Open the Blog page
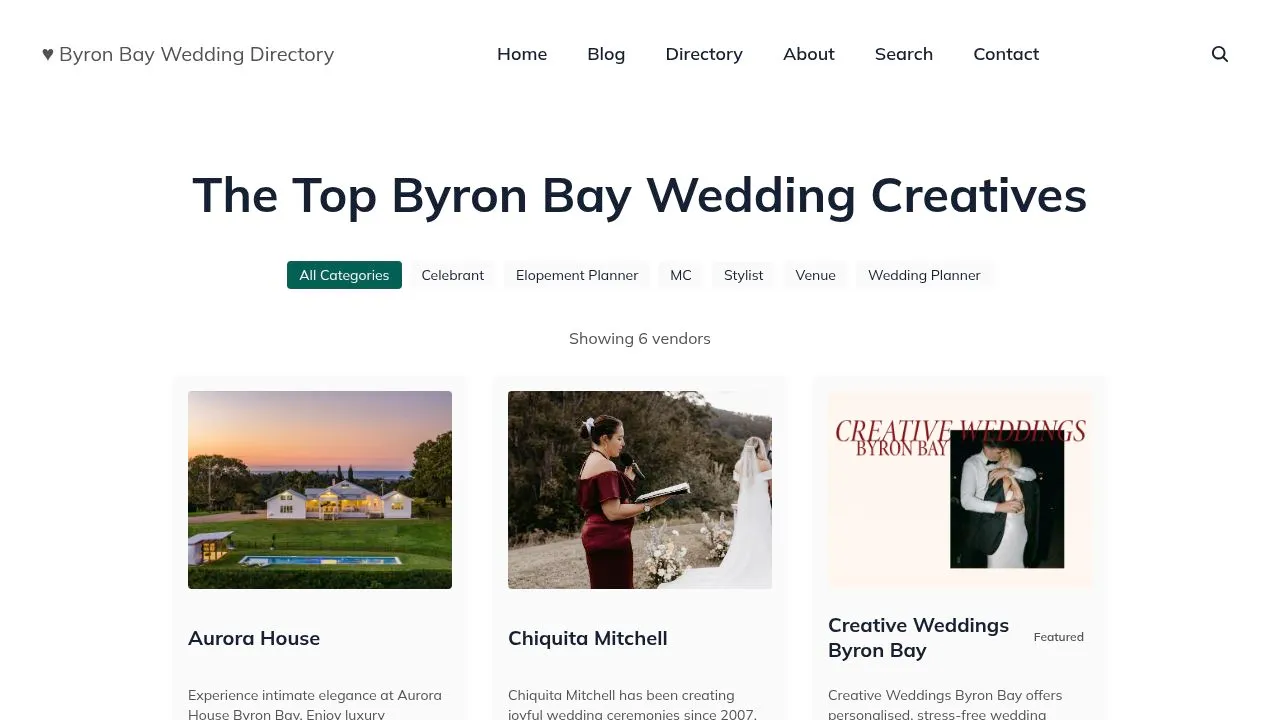 click(606, 54)
